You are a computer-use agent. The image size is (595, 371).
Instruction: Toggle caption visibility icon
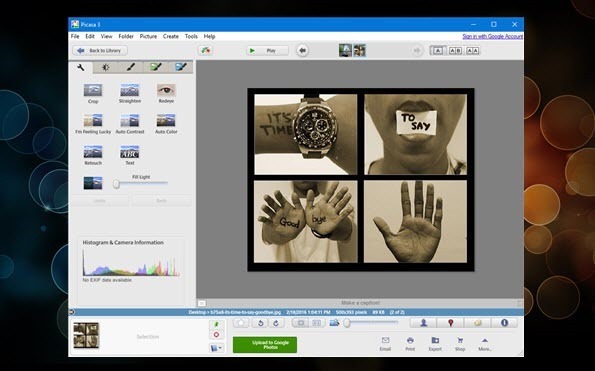pos(202,303)
